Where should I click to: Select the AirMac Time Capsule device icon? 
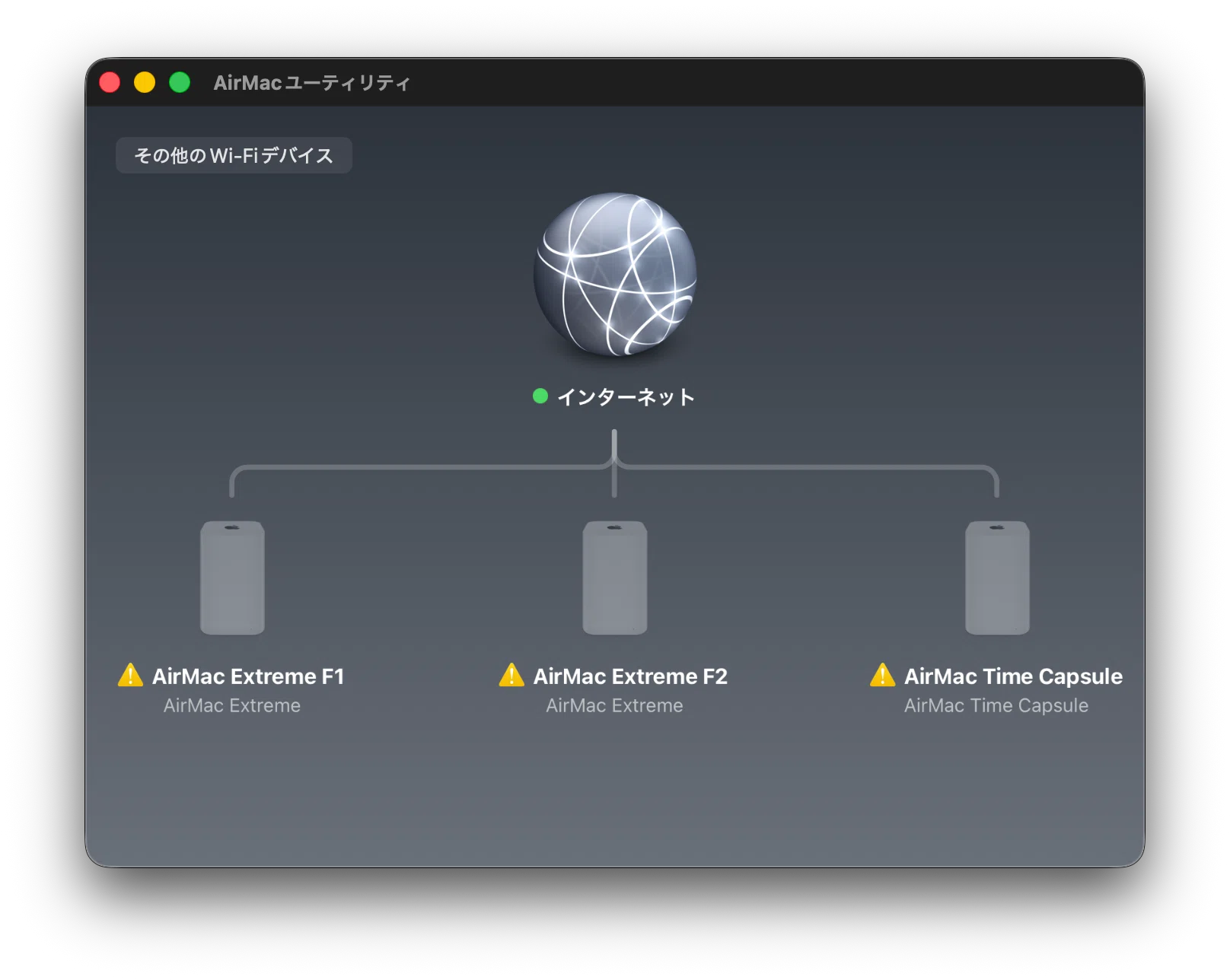[x=997, y=577]
